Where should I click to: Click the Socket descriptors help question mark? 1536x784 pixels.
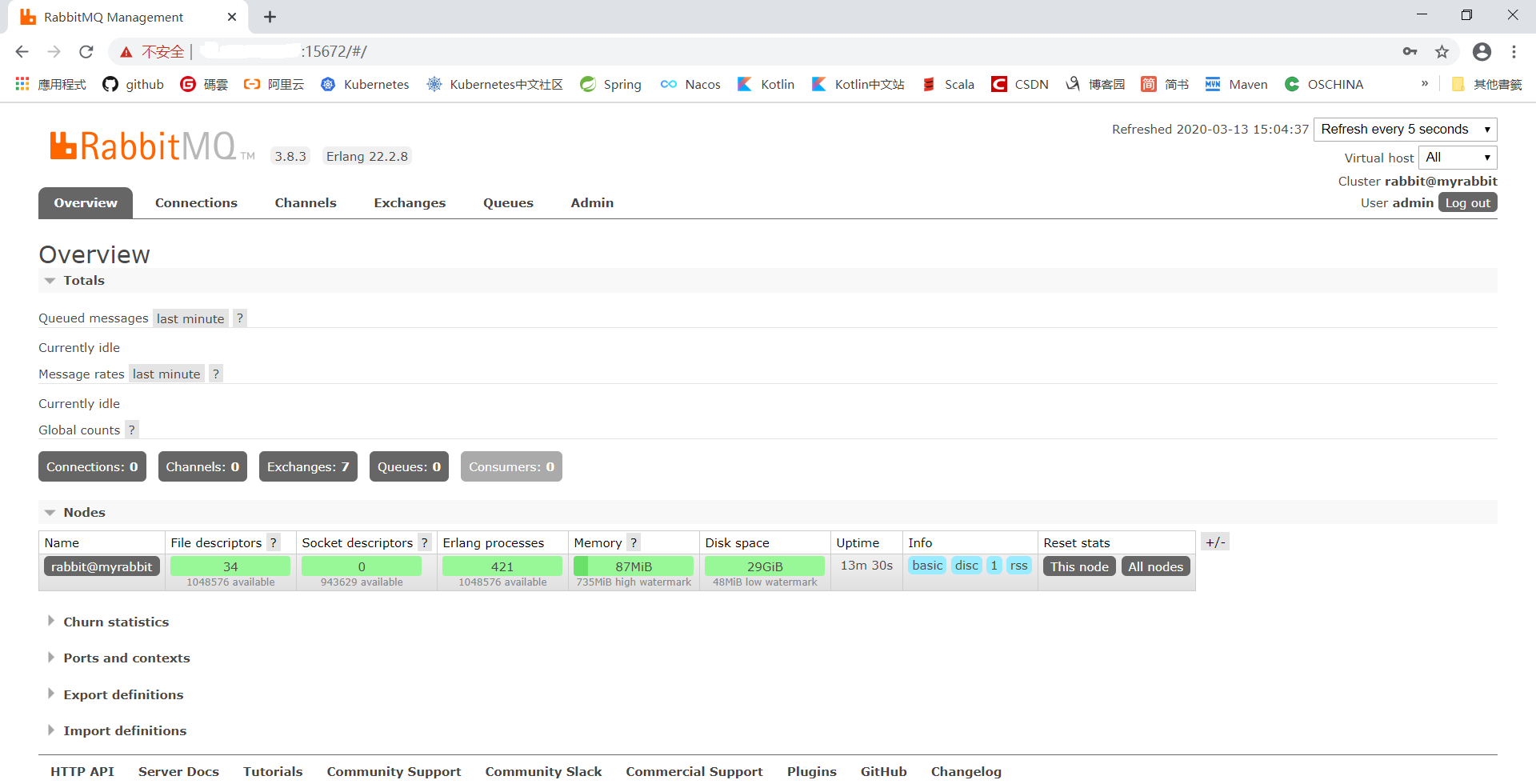point(425,542)
